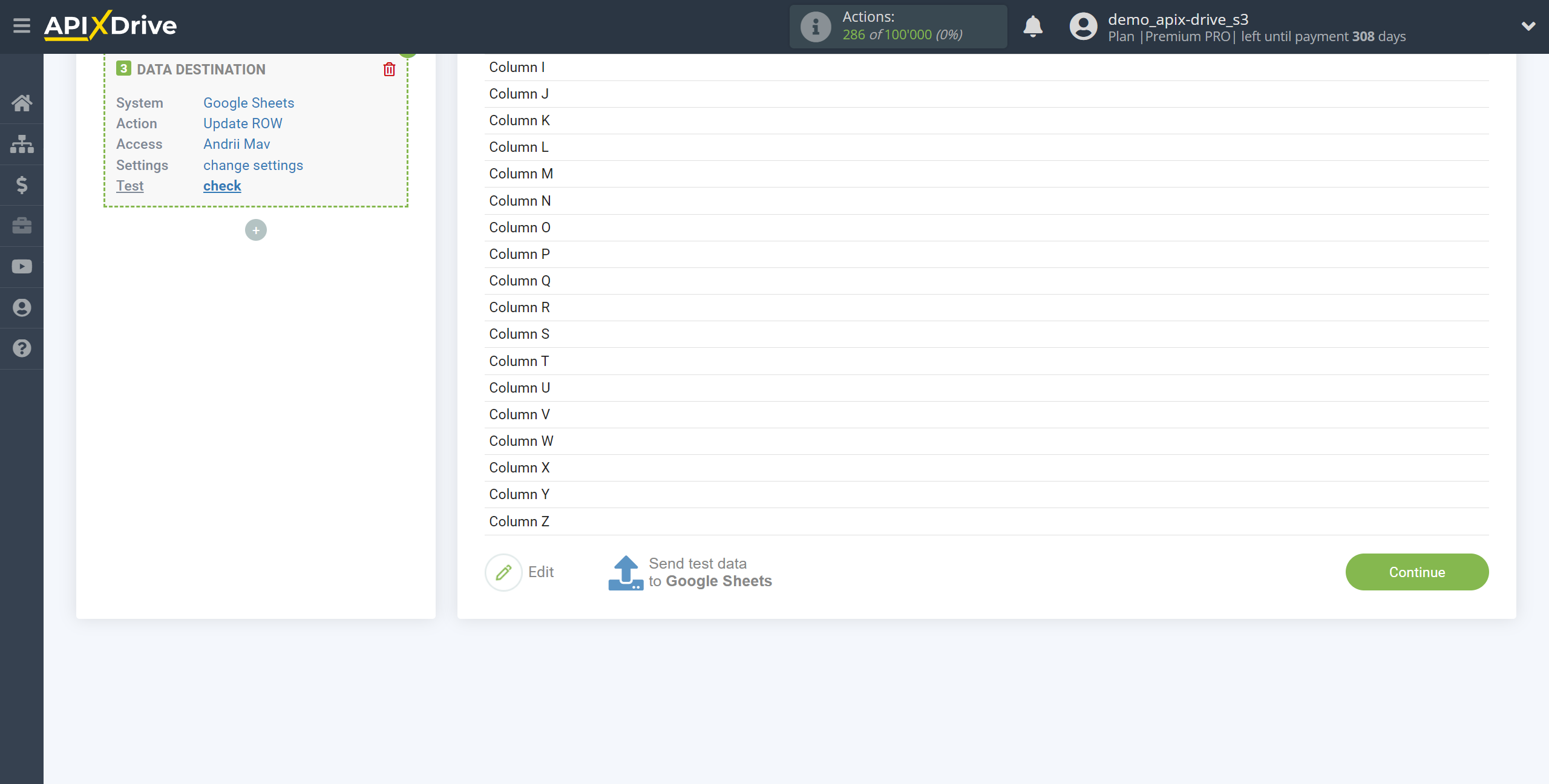The image size is (1549, 784).
Task: Click the delete/trash icon on DATA DESTINATION
Action: (x=389, y=69)
